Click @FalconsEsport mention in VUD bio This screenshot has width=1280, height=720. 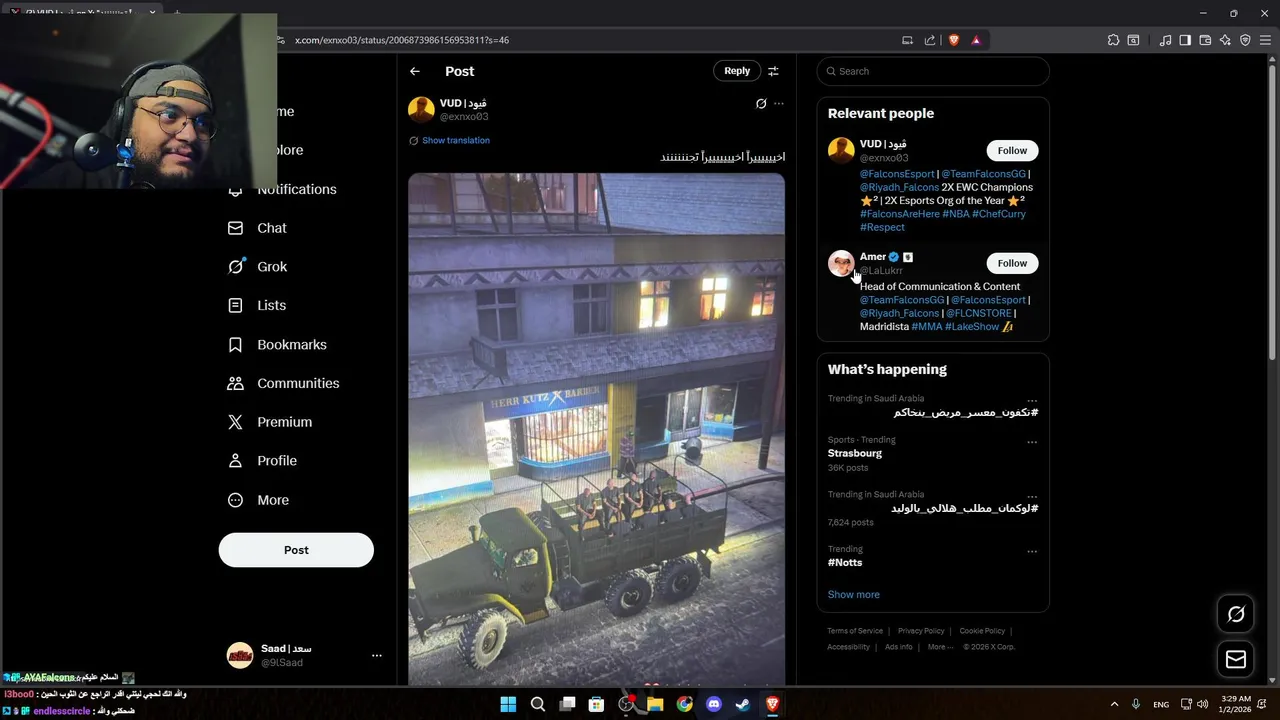[897, 174]
